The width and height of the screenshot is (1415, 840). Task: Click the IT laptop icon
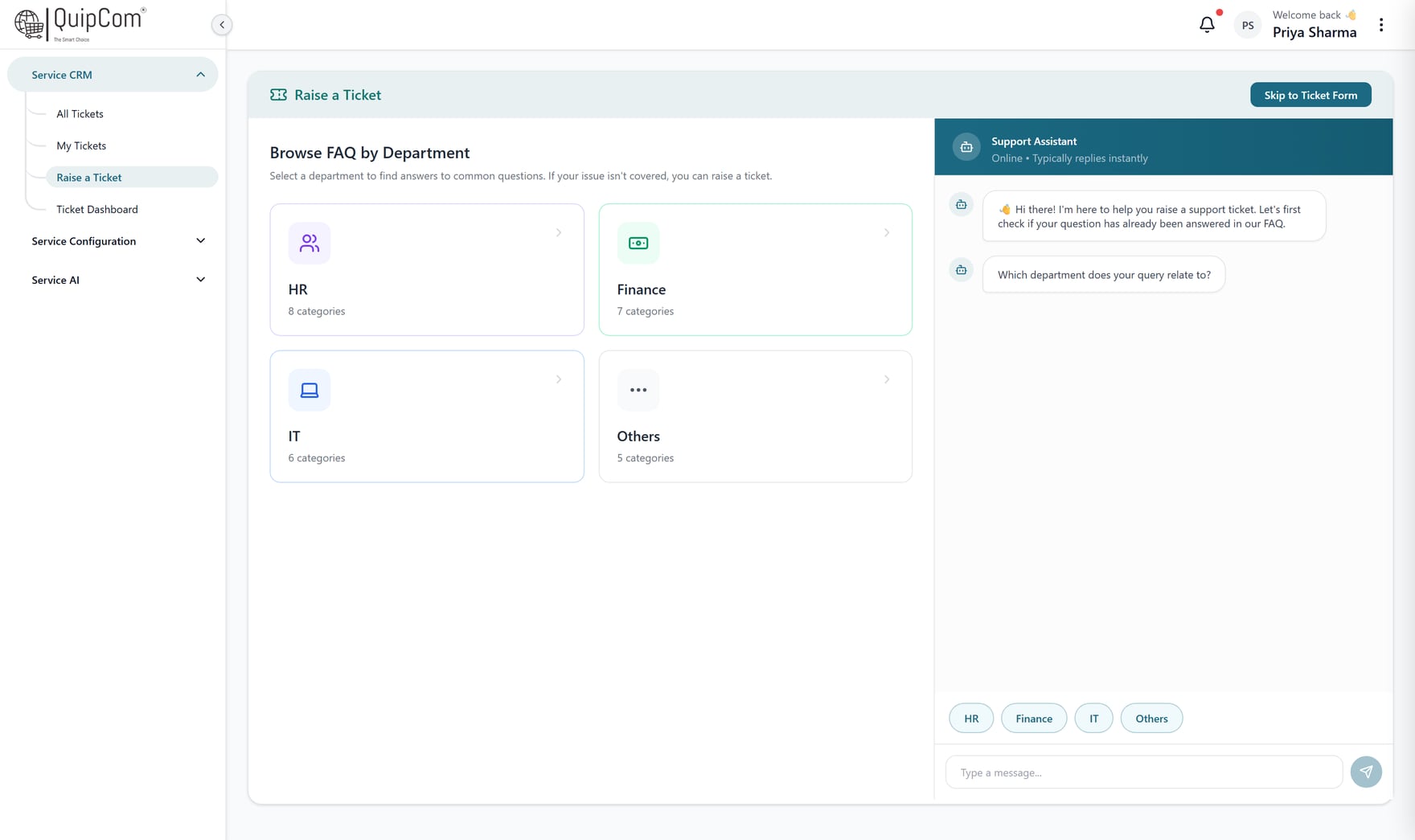310,390
